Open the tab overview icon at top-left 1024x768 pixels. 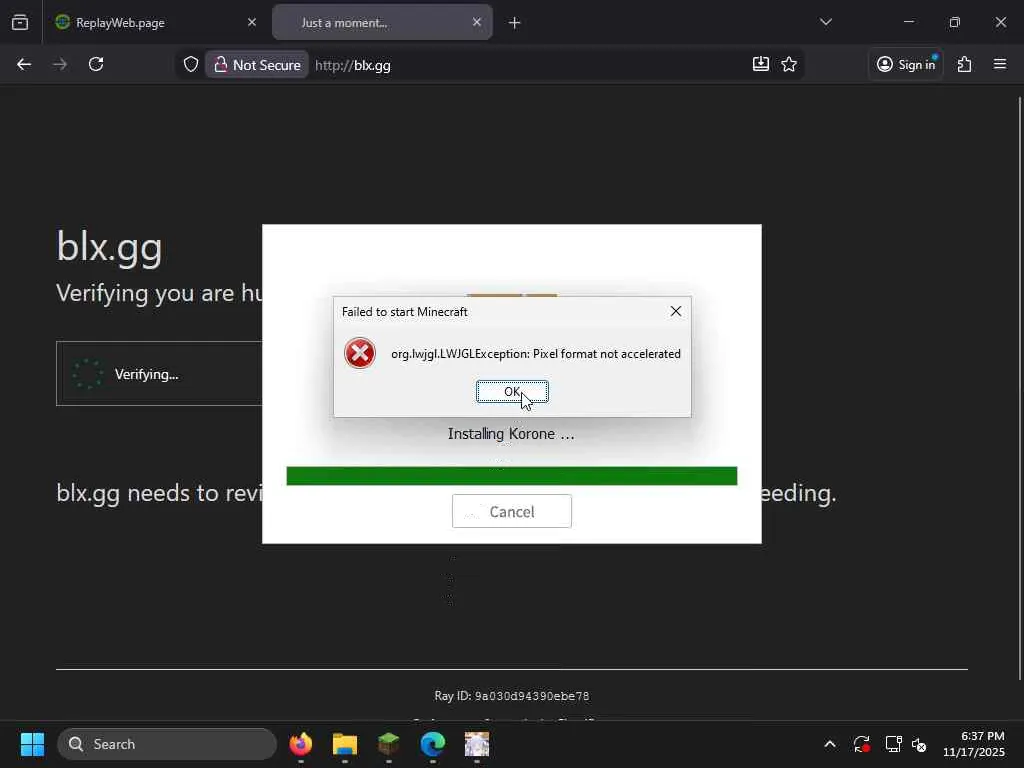coord(20,22)
